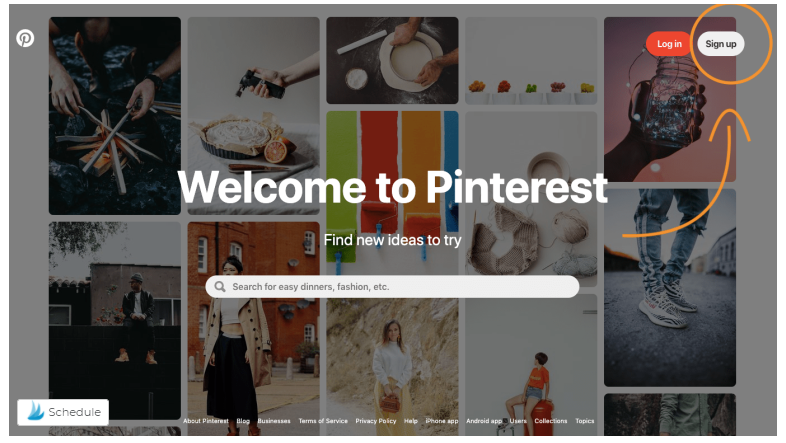Open the Help footer link

click(411, 421)
